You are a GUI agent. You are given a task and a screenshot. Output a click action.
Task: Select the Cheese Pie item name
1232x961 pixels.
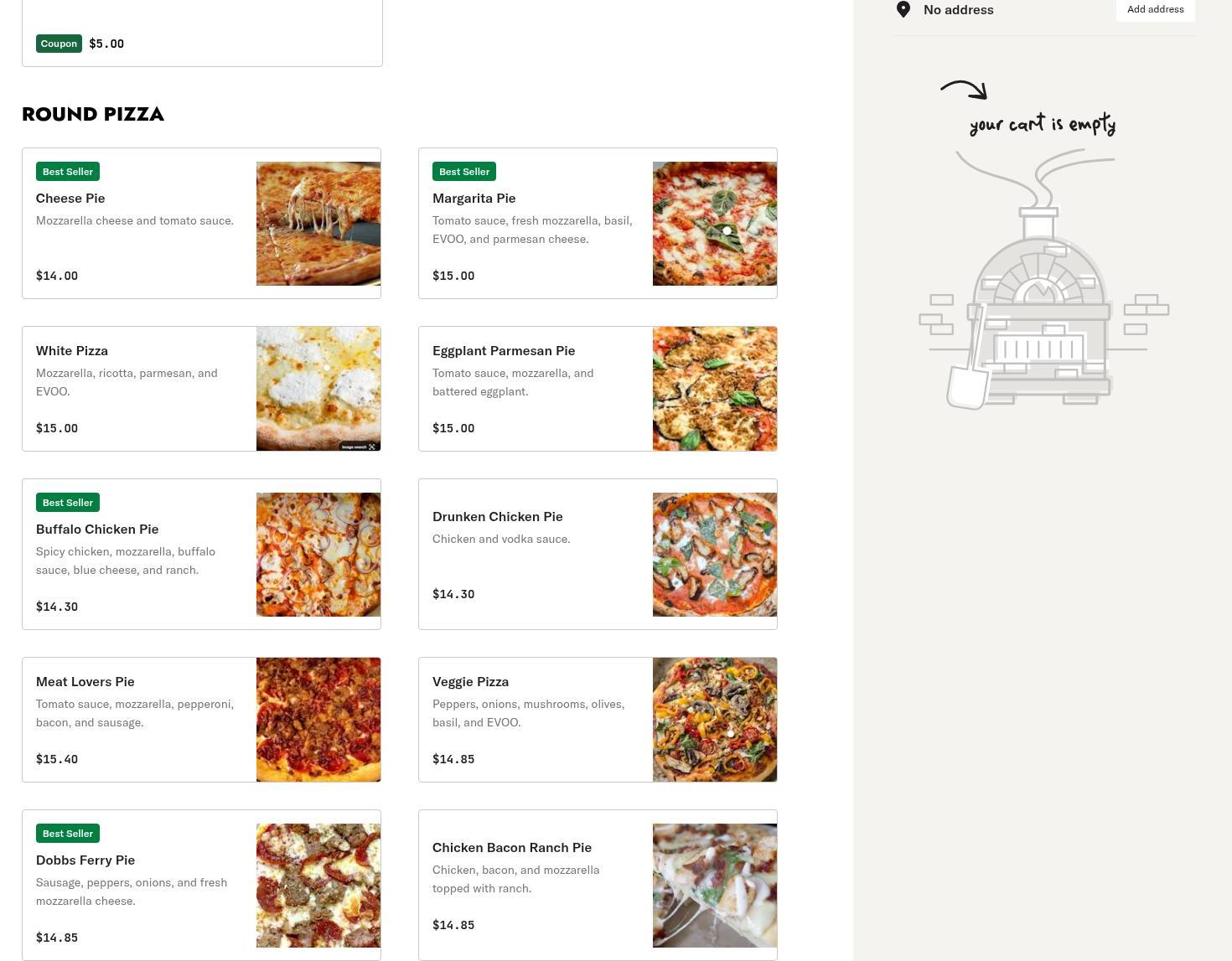pos(70,198)
